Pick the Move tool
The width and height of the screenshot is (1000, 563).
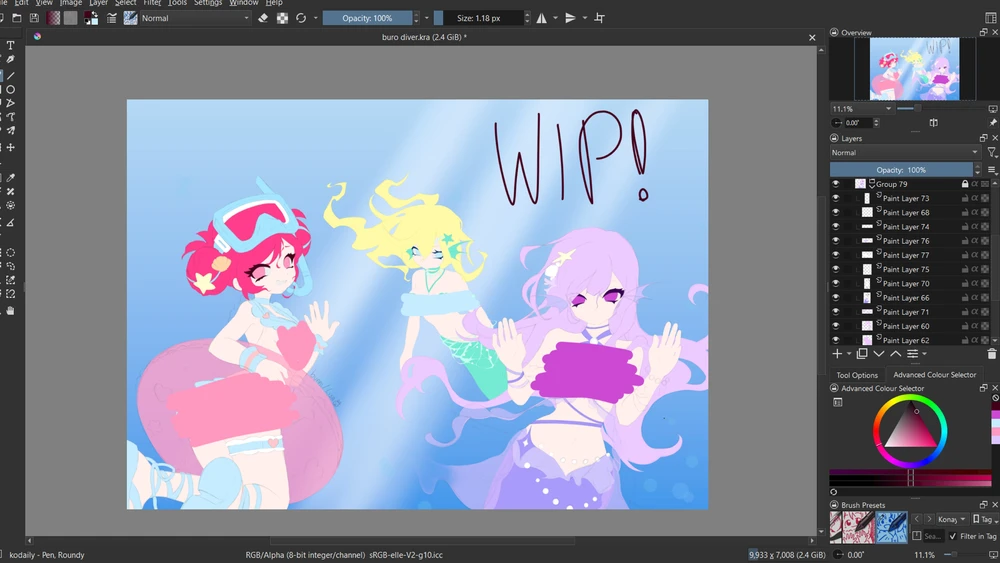pos(11,147)
